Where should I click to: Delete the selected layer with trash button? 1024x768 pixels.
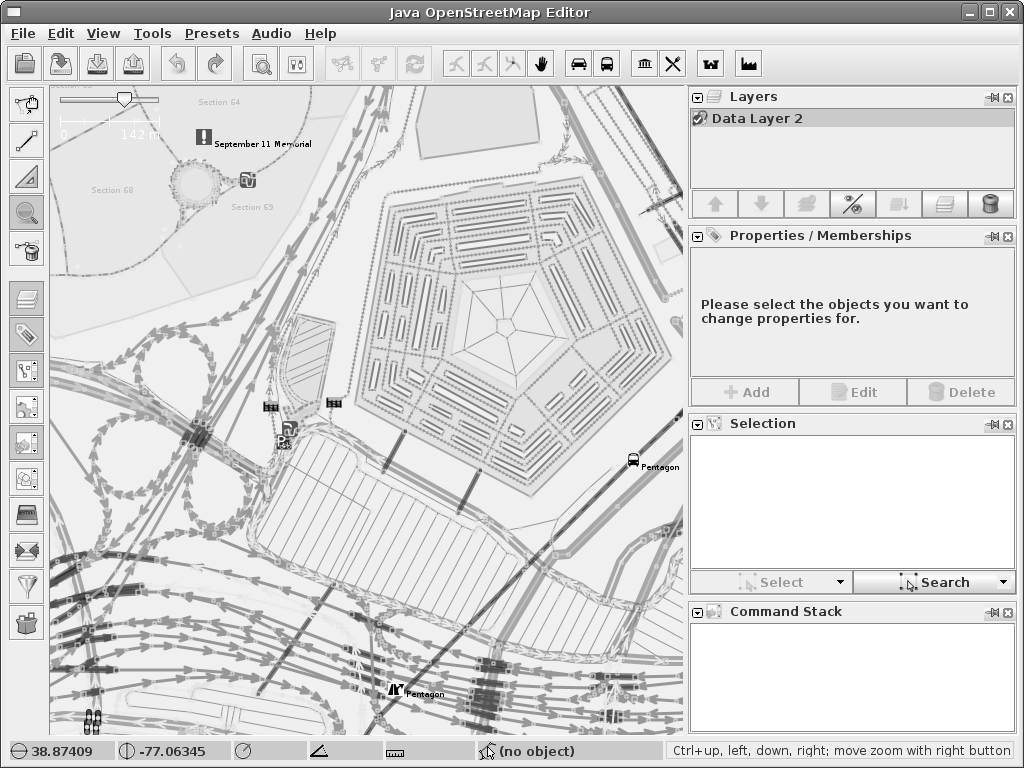tap(990, 204)
